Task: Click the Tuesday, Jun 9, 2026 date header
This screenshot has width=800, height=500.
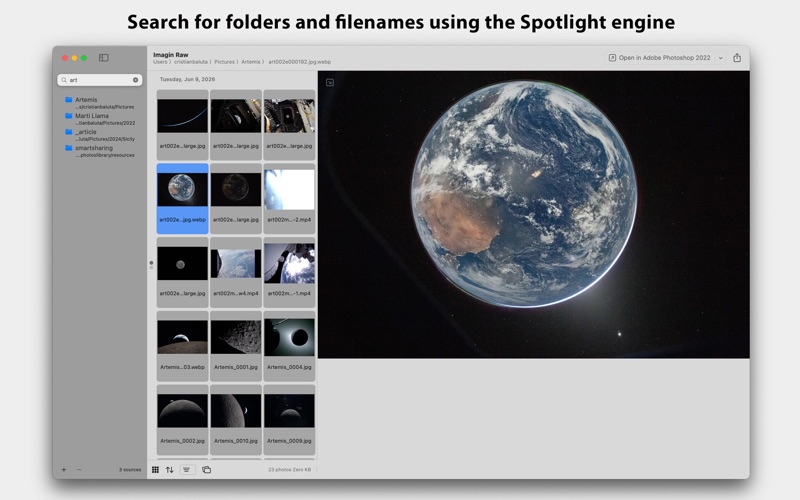Action: (187, 79)
